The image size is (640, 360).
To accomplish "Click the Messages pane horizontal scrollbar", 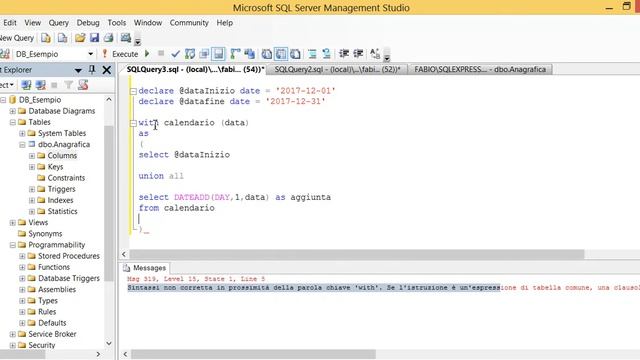I will [x=253, y=354].
